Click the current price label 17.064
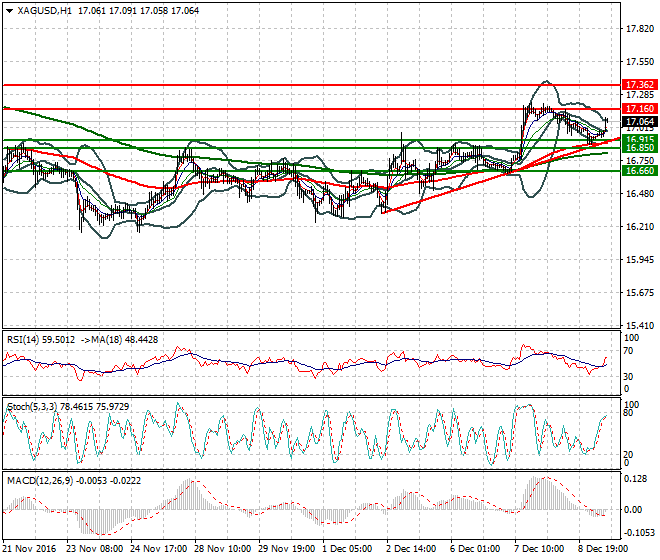The image size is (660, 560). (639, 122)
